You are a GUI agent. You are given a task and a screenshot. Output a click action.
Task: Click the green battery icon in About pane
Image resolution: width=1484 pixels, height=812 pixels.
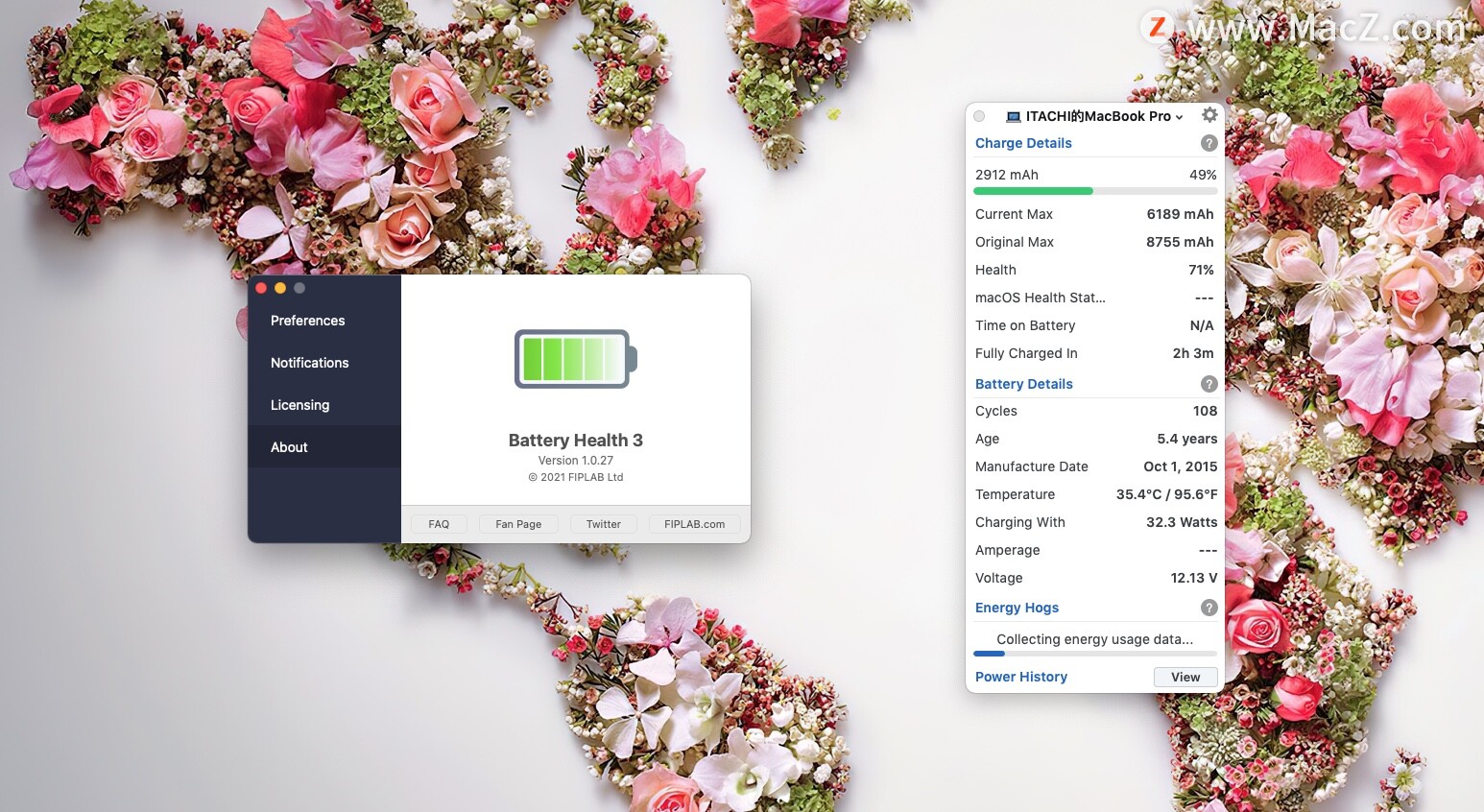click(x=576, y=359)
